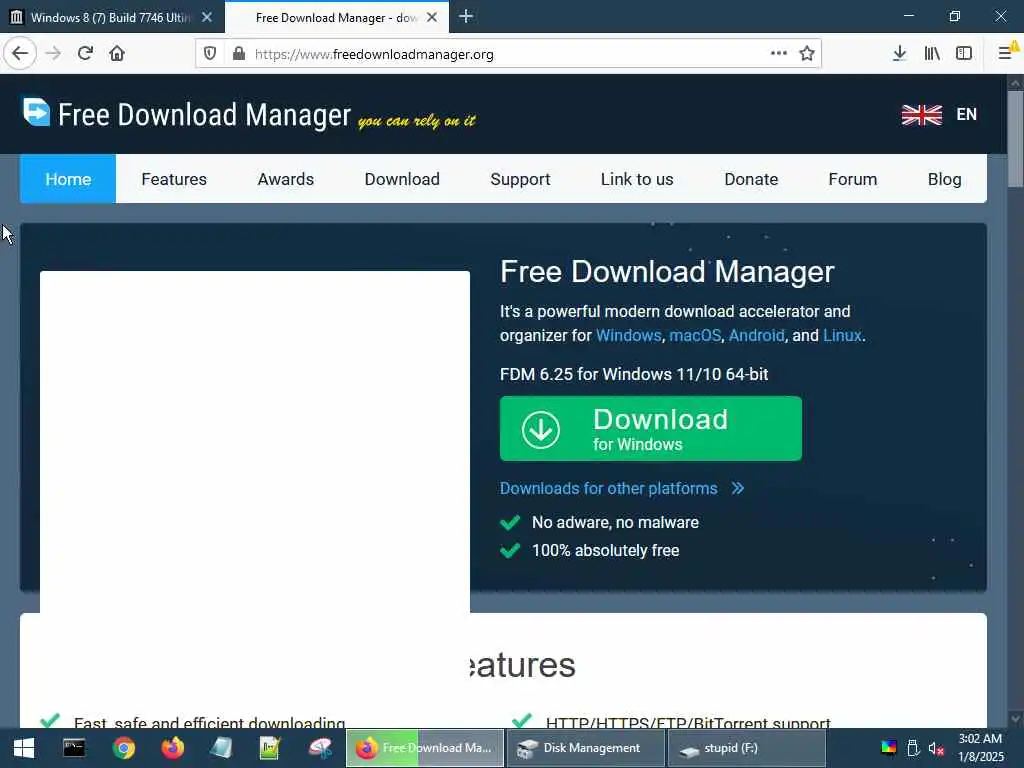The image size is (1024, 768).
Task: Open the Donate navigation item
Action: click(x=751, y=179)
